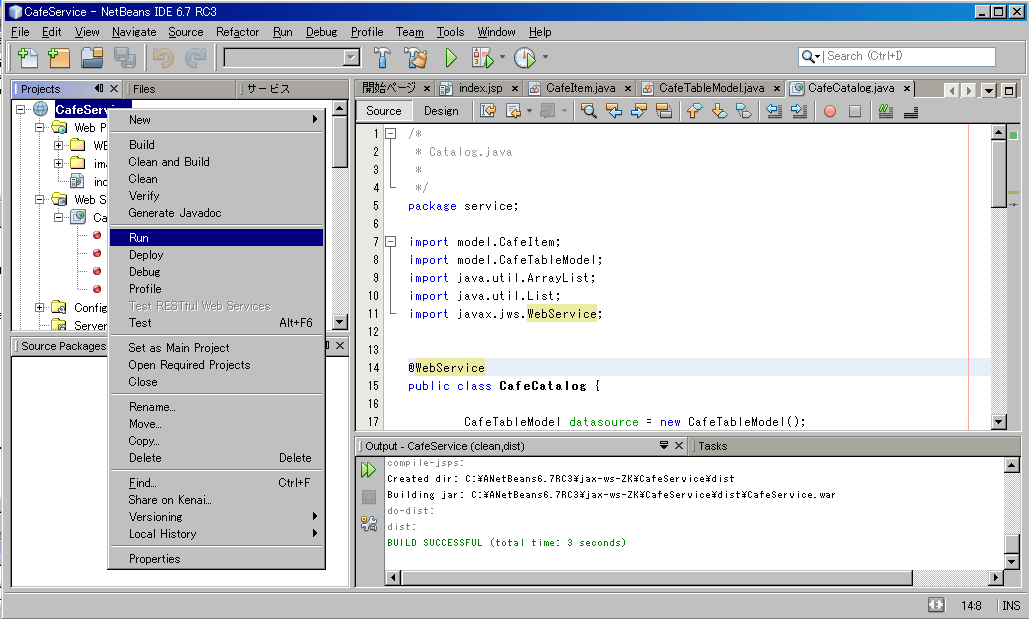Open Properties from the context menu

217,559
